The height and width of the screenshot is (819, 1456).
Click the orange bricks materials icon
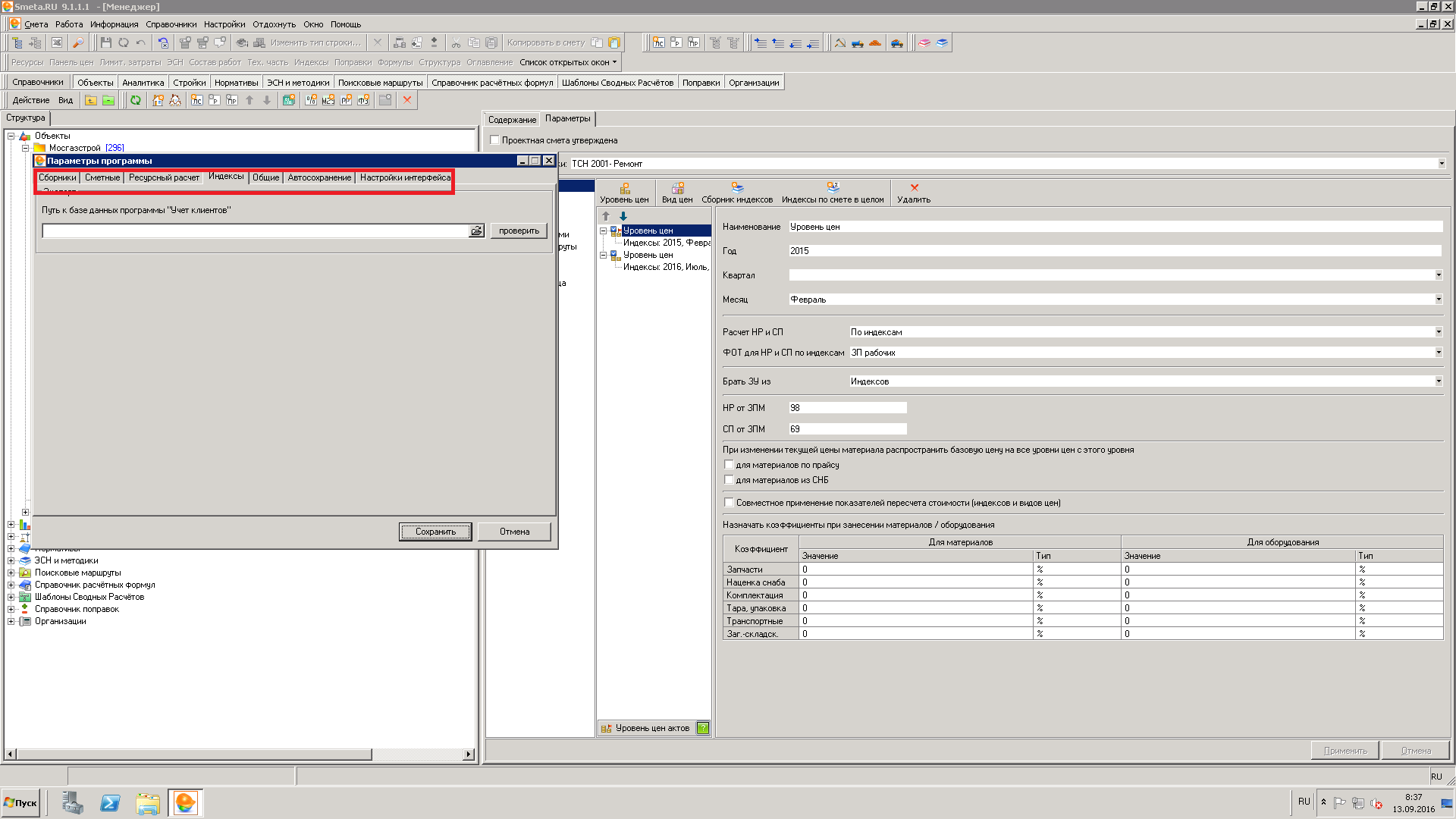click(874, 43)
